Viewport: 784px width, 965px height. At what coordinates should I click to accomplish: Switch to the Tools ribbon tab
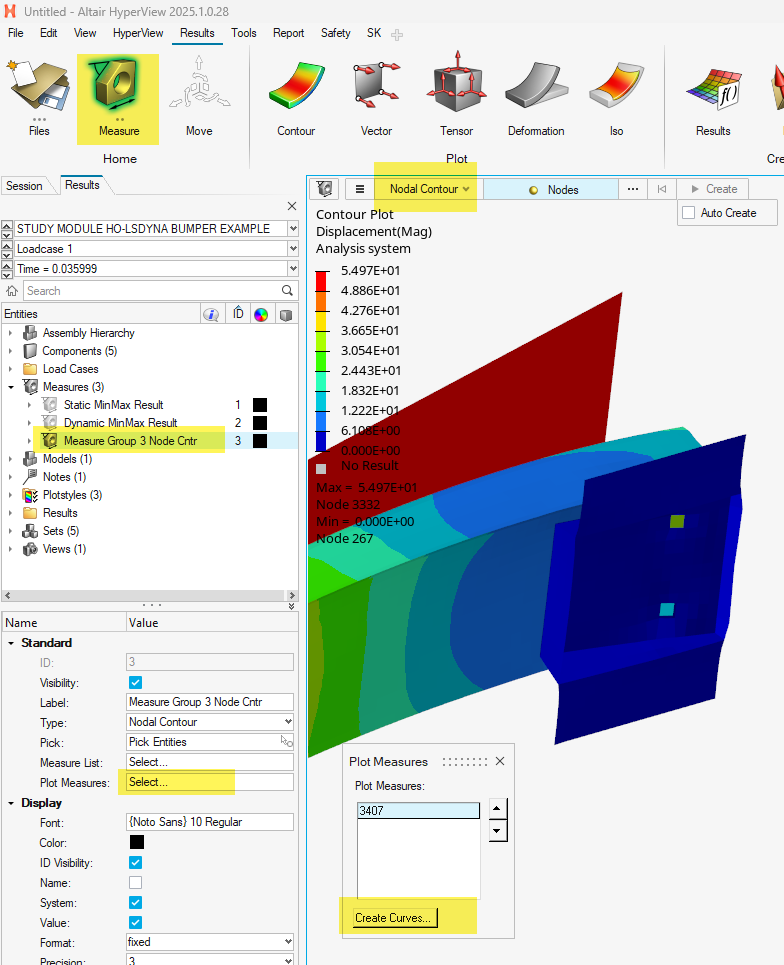(244, 33)
